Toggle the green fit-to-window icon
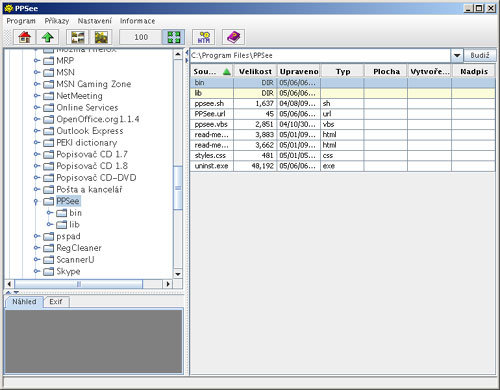Viewport: 500px width, 390px height. click(174, 37)
